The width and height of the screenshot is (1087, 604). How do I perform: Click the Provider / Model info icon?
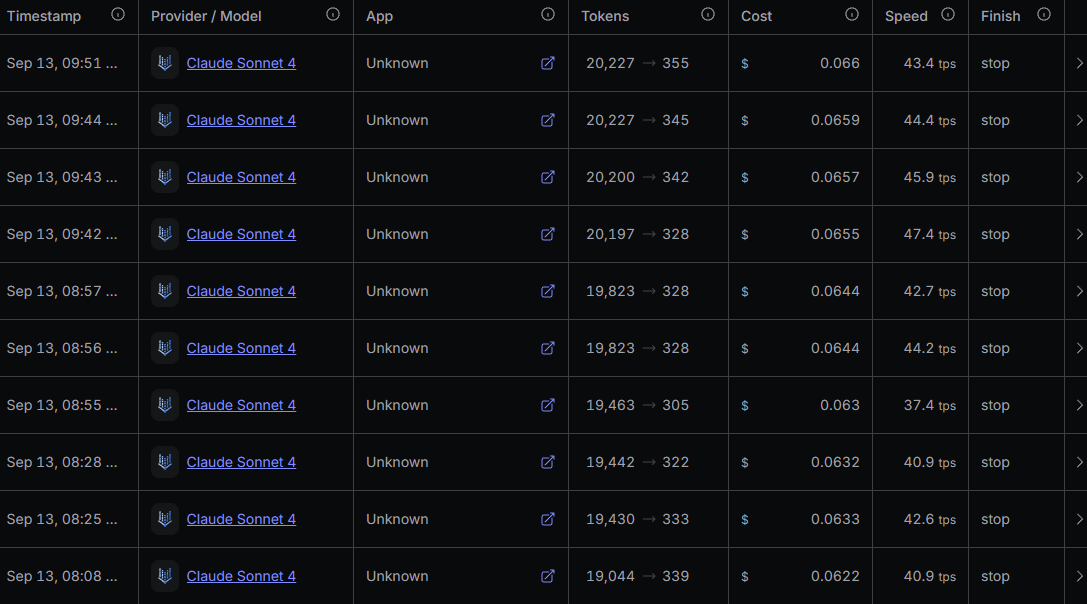pyautogui.click(x=333, y=15)
